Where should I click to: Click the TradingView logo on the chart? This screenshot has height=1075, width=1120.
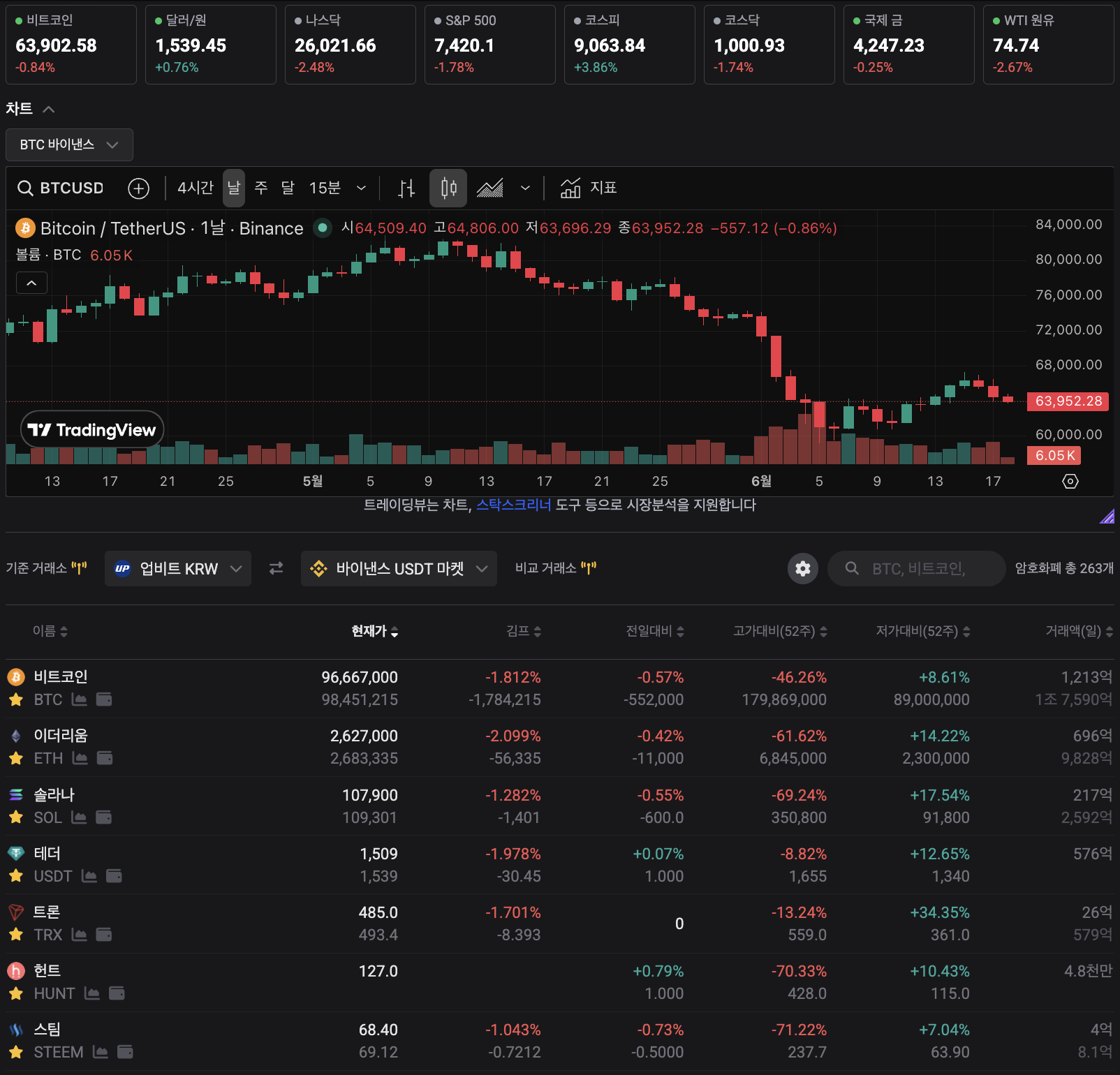point(92,429)
